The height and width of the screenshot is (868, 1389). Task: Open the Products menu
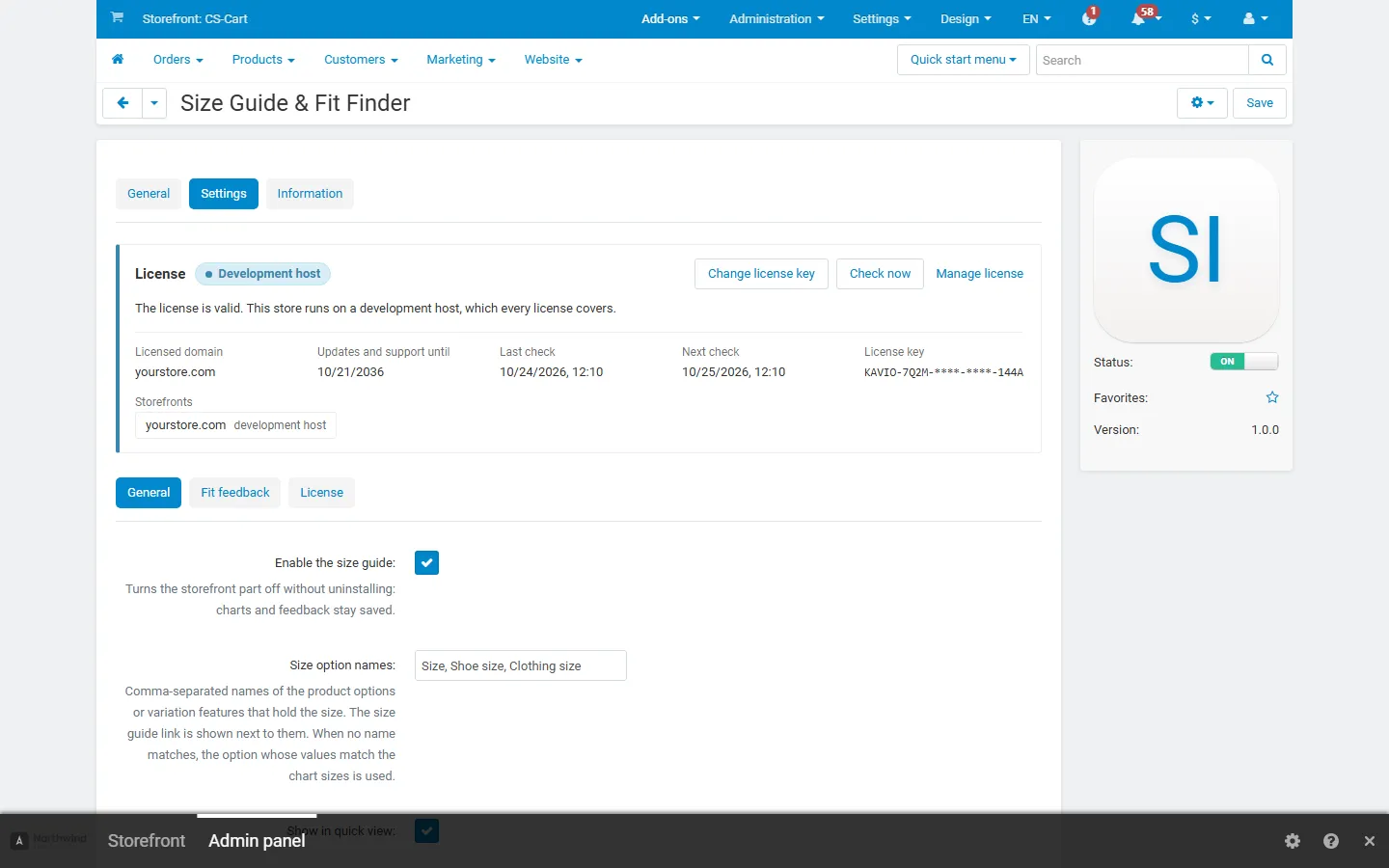pos(263,60)
